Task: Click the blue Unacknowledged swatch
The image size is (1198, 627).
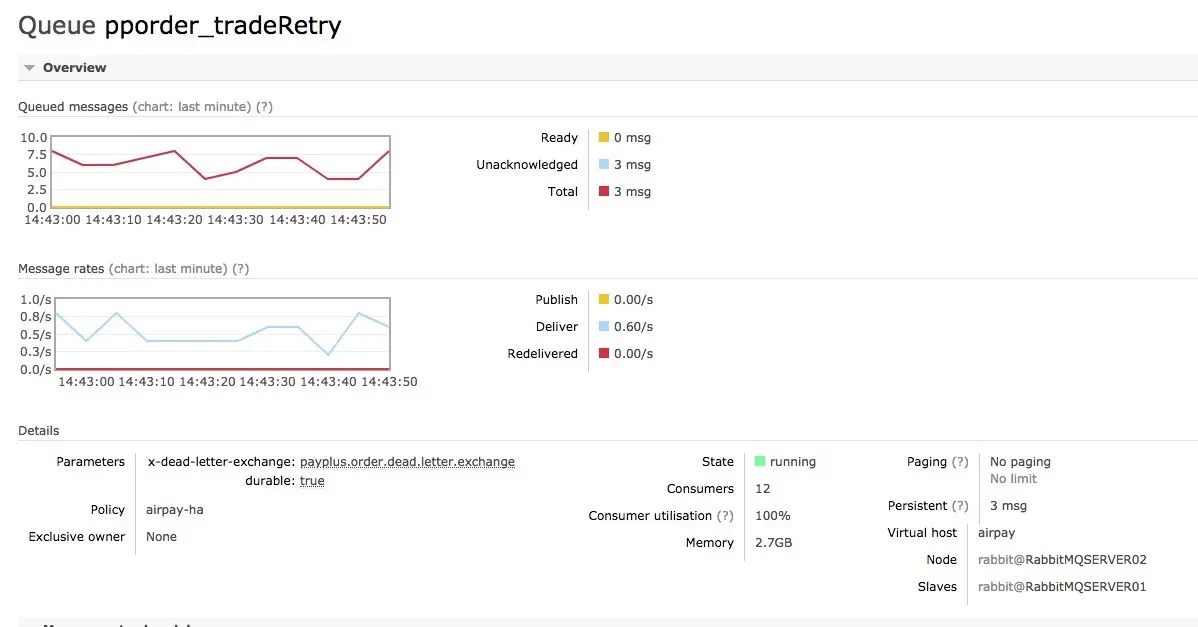Action: point(604,164)
